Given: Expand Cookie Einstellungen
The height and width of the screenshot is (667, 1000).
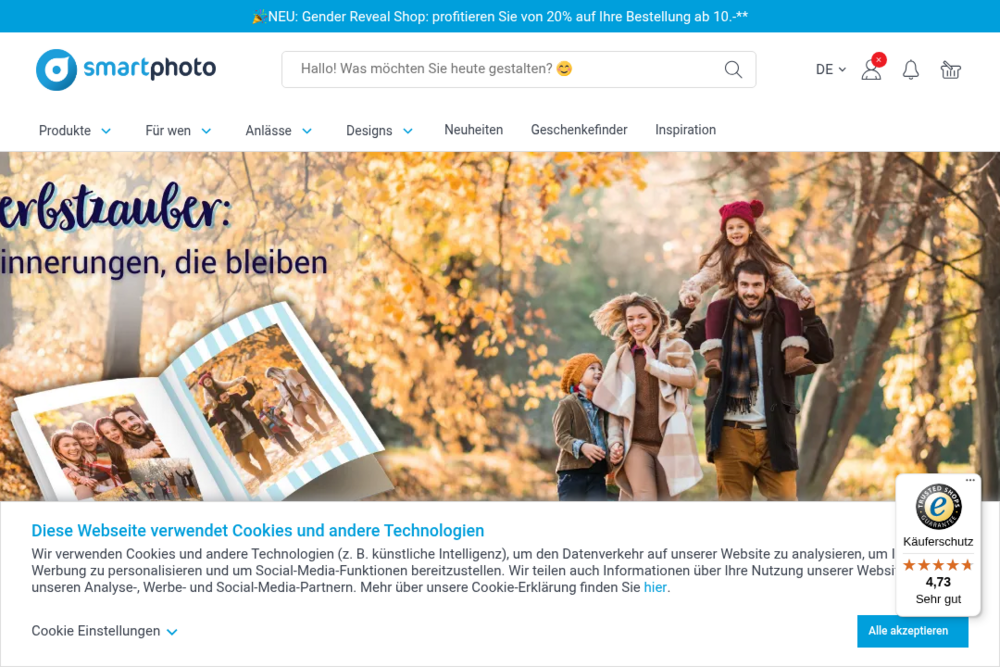Looking at the screenshot, I should pyautogui.click(x=104, y=631).
